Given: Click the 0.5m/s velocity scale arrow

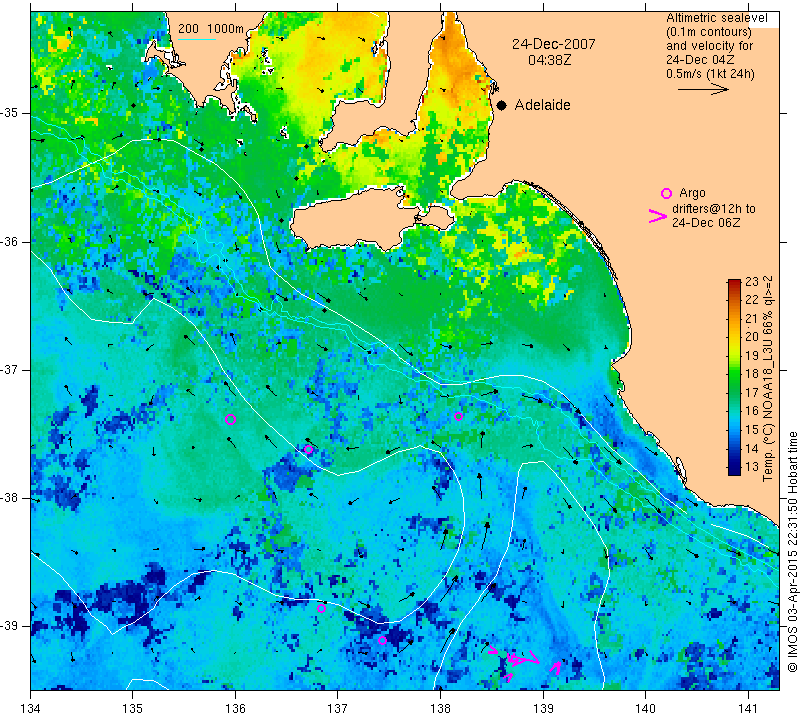Looking at the screenshot, I should pos(703,89).
